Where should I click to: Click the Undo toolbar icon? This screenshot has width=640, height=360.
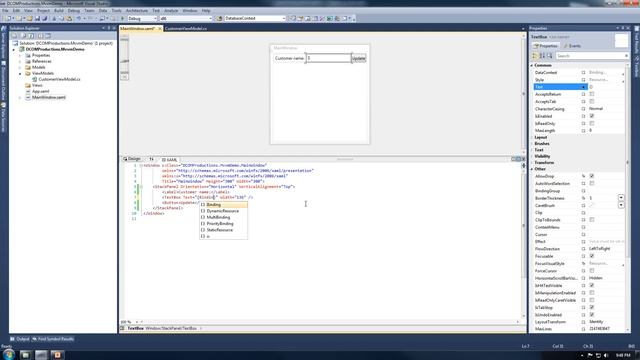coord(78,18)
